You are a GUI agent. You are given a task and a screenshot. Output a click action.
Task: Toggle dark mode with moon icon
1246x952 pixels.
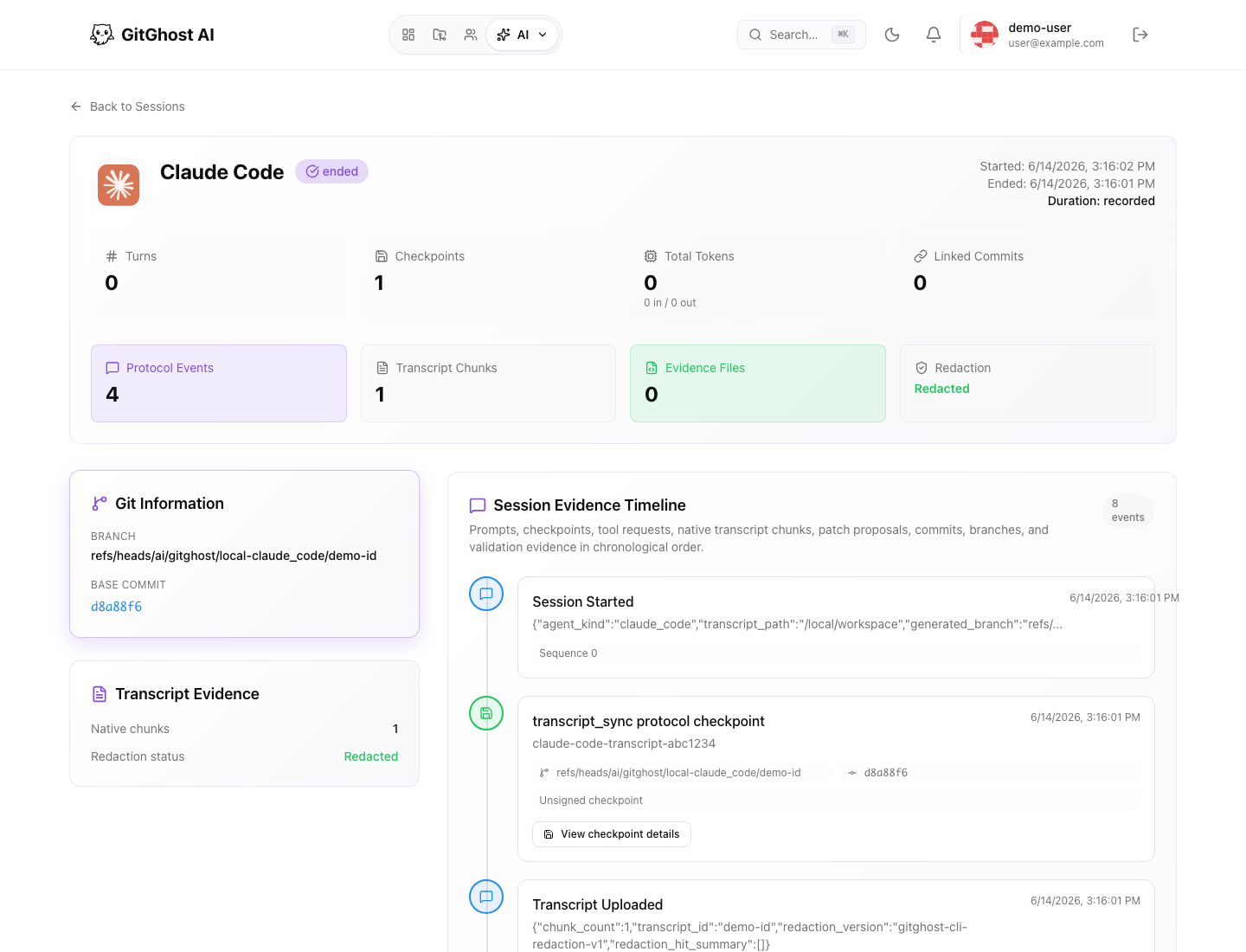(x=892, y=35)
